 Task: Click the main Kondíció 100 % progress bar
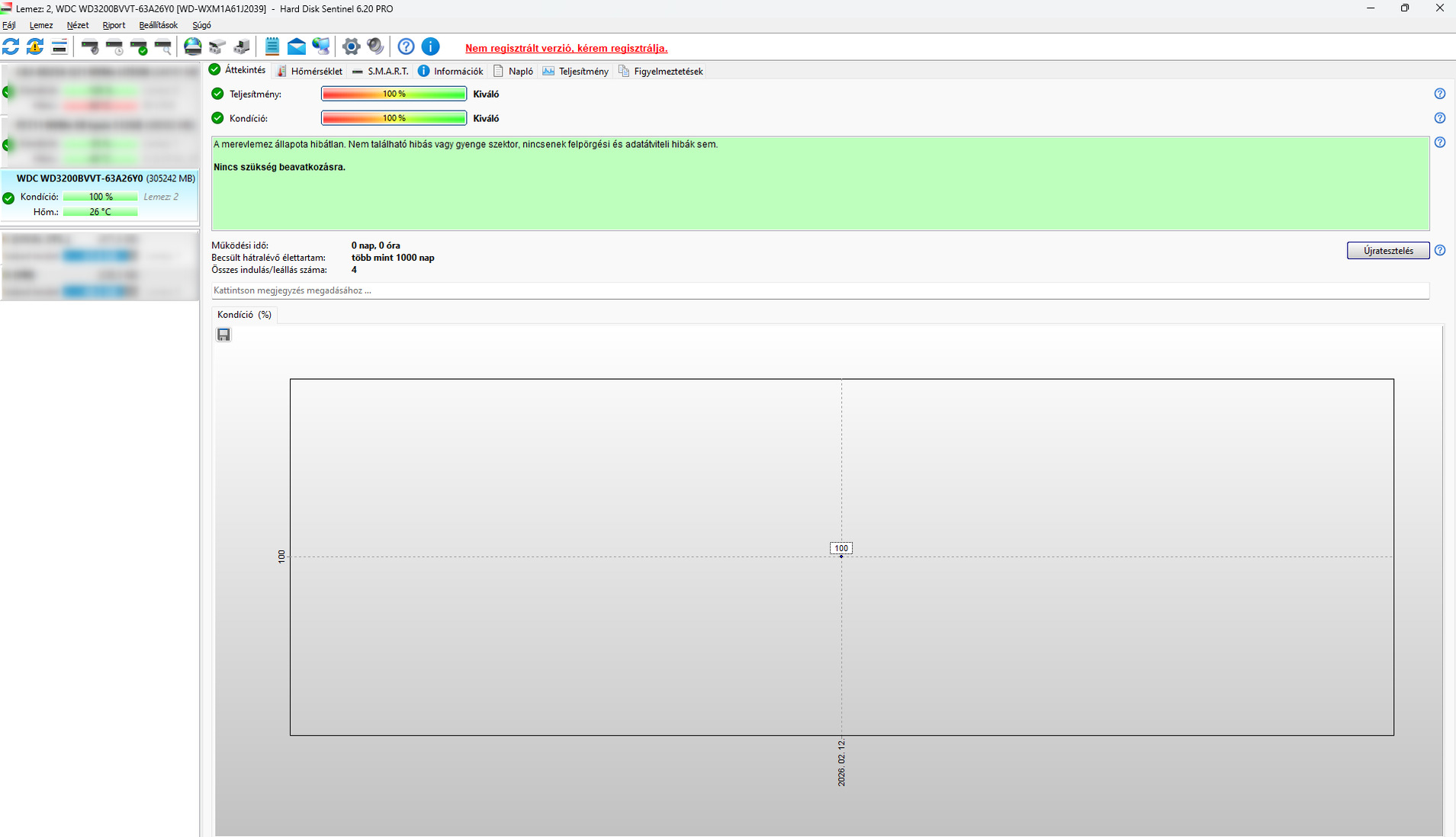click(x=394, y=118)
